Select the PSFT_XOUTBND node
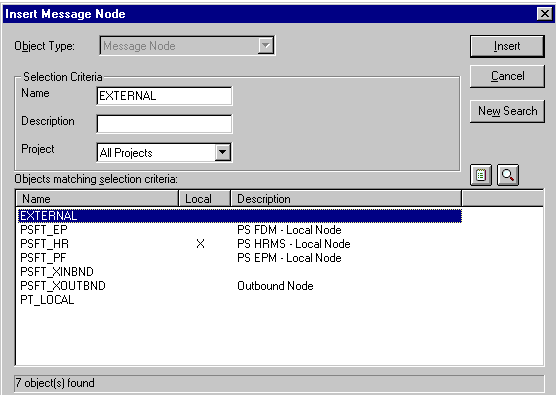This screenshot has width=556, height=395. pyautogui.click(x=63, y=286)
